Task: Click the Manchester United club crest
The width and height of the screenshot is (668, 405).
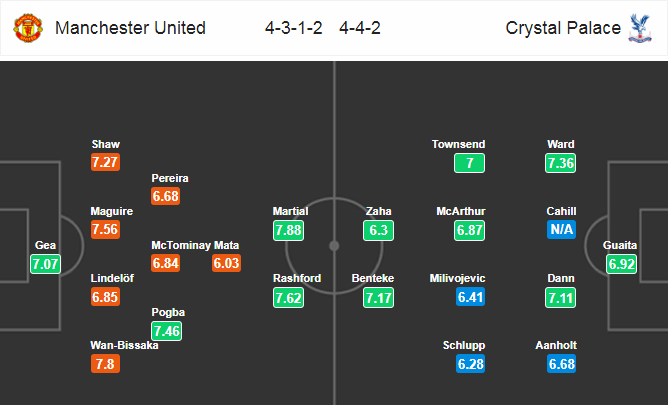Action: pos(28,28)
